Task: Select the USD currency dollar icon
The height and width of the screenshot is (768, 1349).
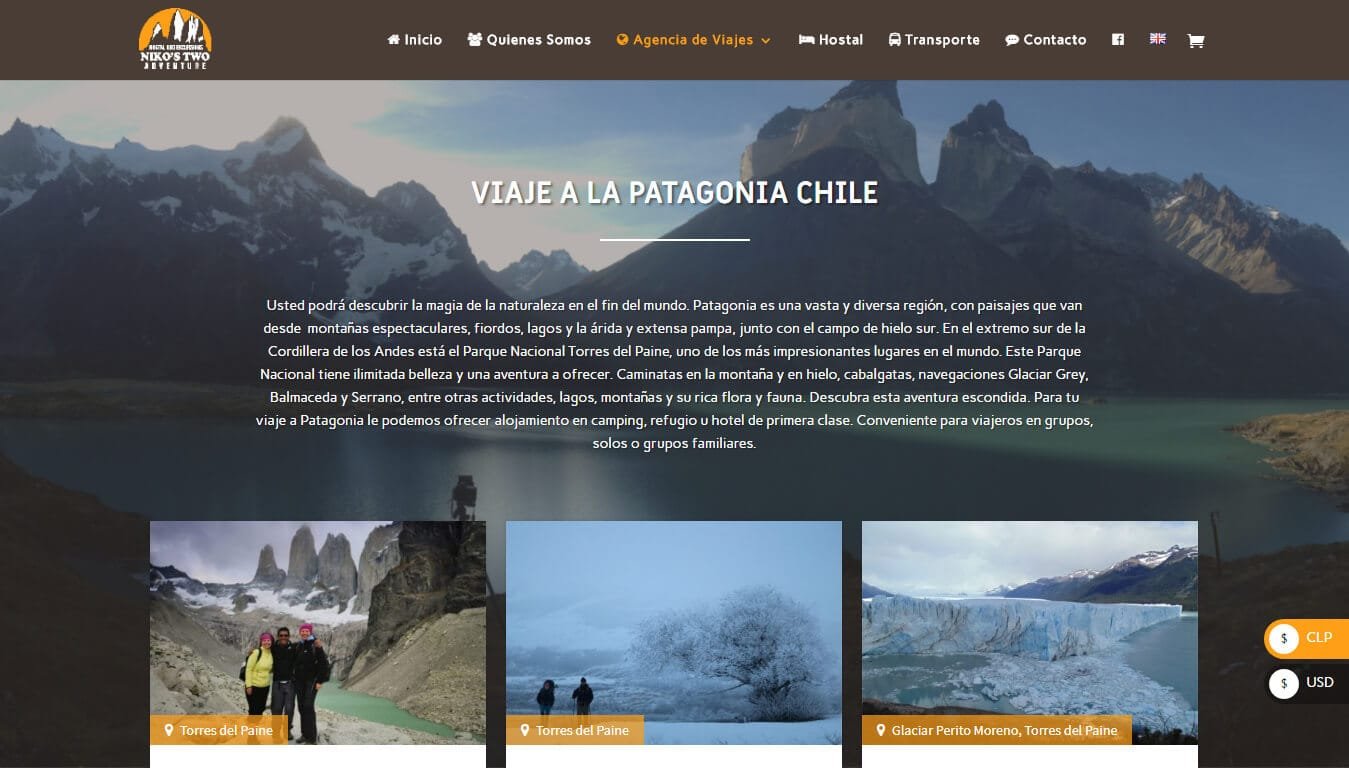Action: pos(1284,683)
